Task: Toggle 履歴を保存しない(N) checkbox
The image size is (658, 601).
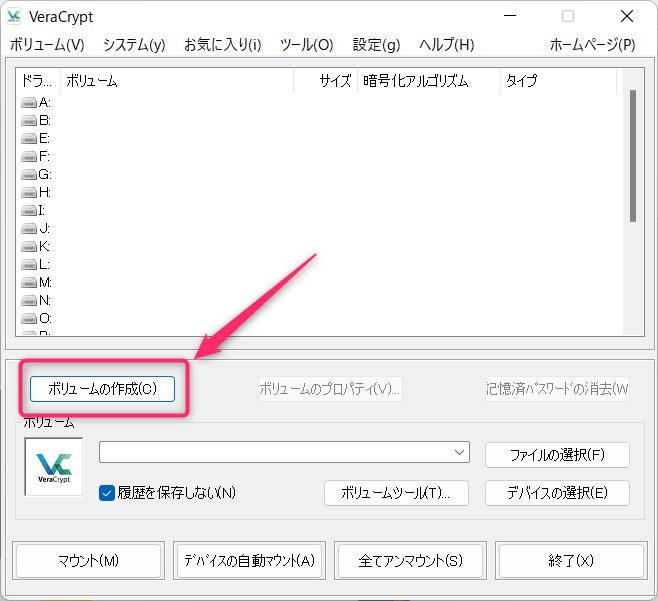Action: pyautogui.click(x=107, y=493)
